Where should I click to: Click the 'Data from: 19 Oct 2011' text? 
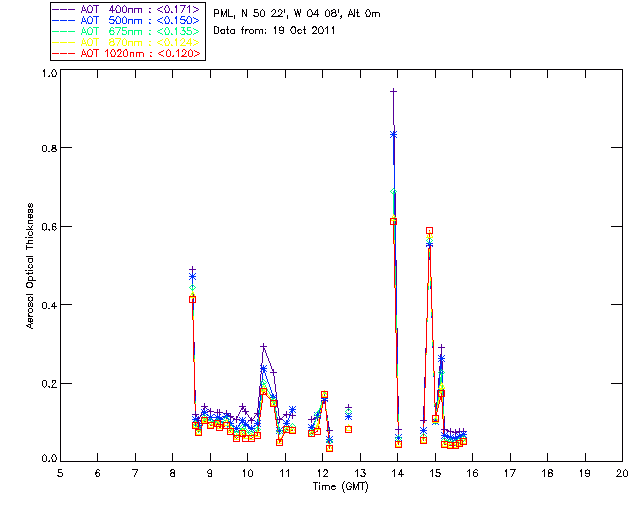click(274, 31)
